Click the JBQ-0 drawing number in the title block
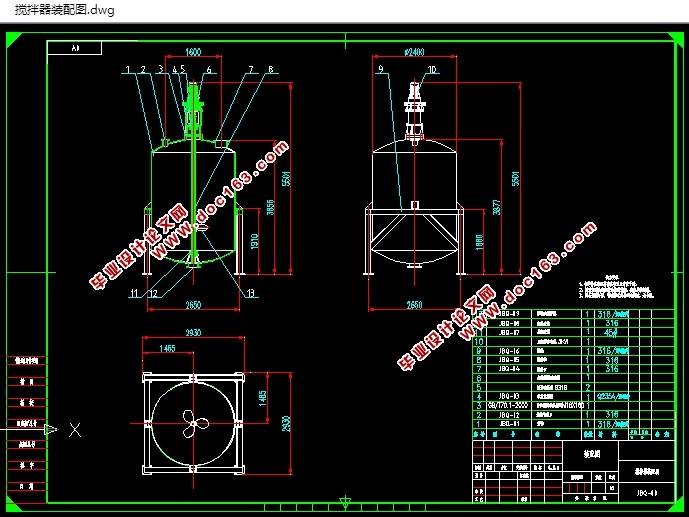Image resolution: width=689 pixels, height=517 pixels. point(646,493)
